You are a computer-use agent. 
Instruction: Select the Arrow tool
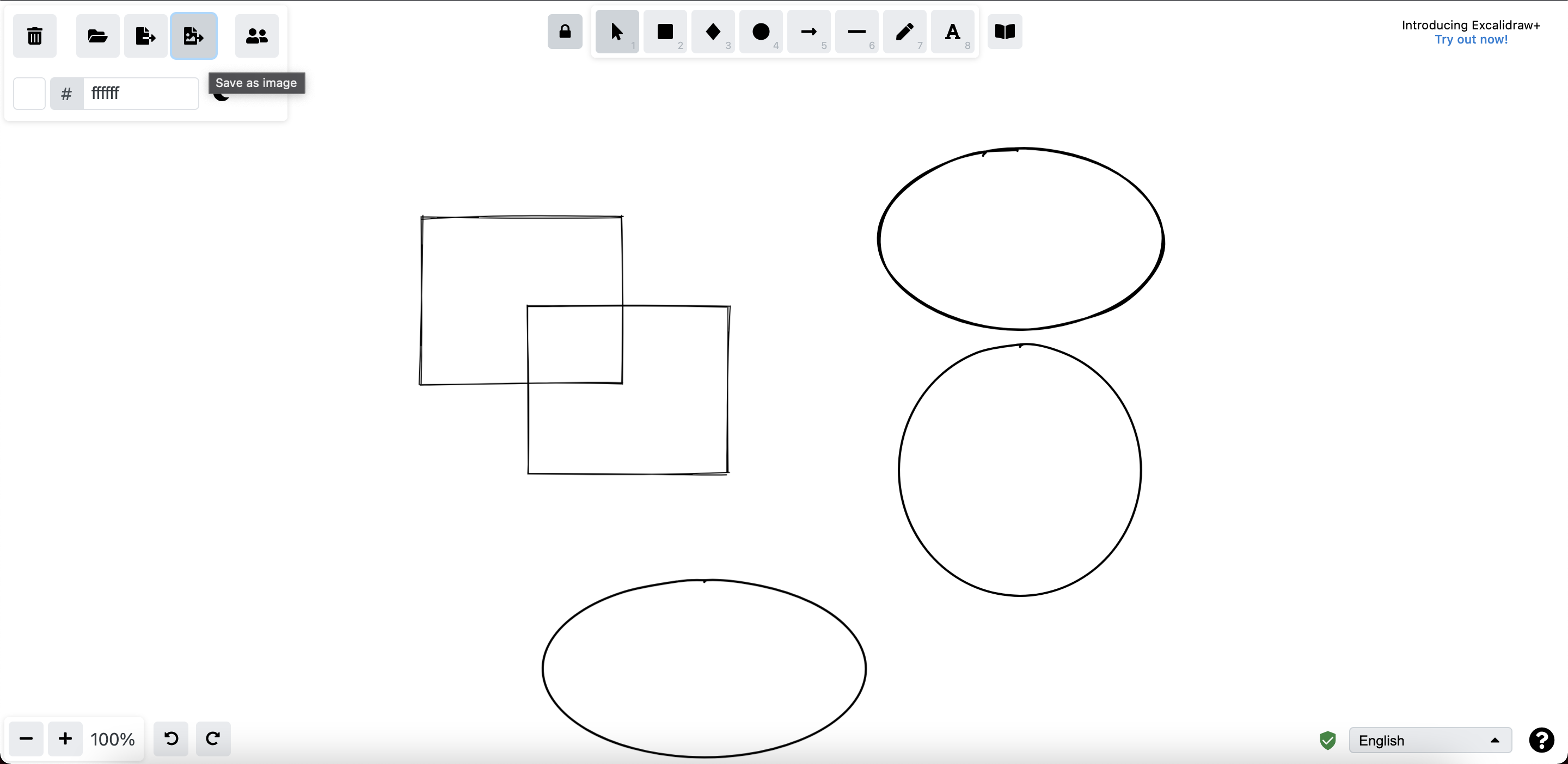[x=808, y=32]
